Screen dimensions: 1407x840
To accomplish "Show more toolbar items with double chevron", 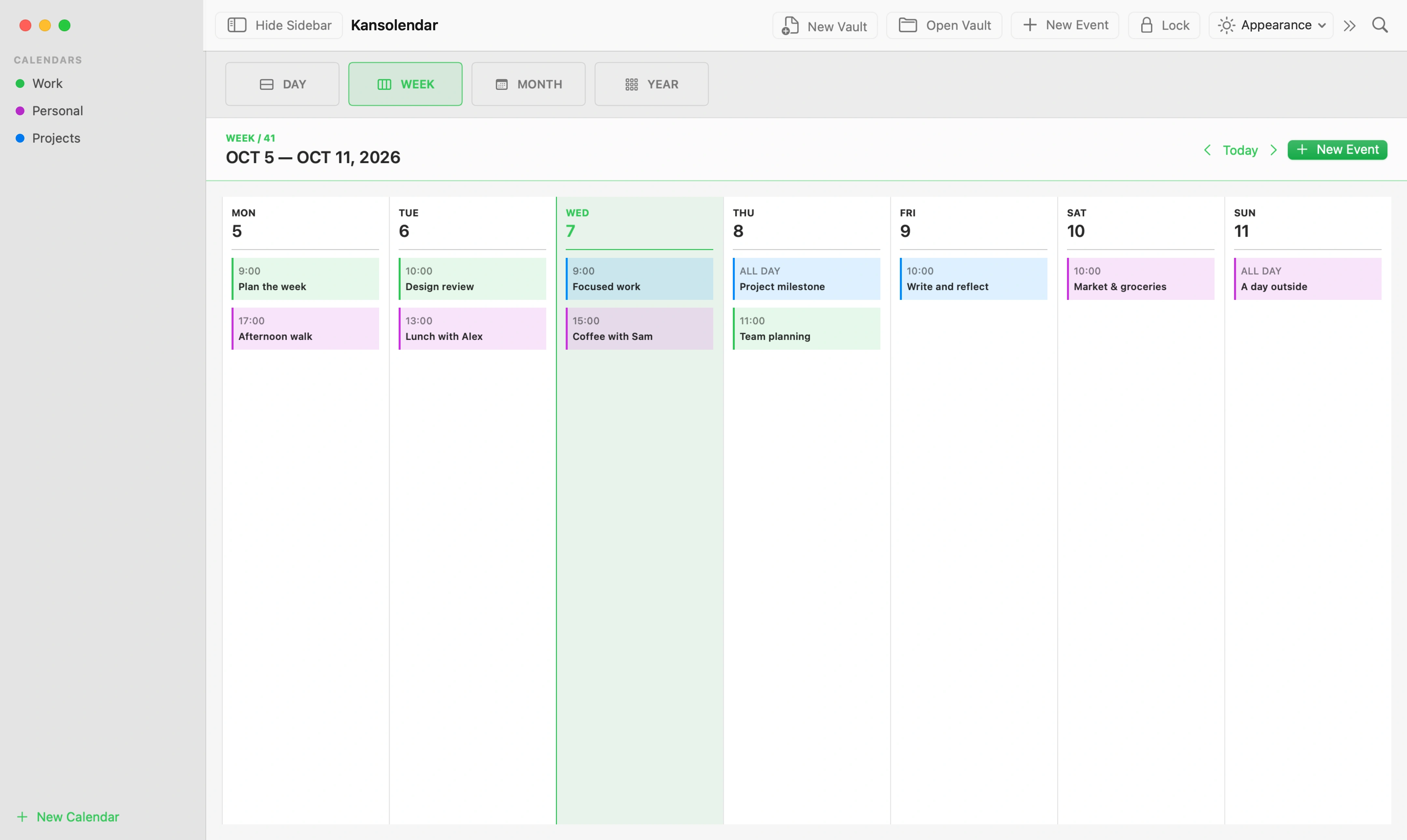I will coord(1350,25).
